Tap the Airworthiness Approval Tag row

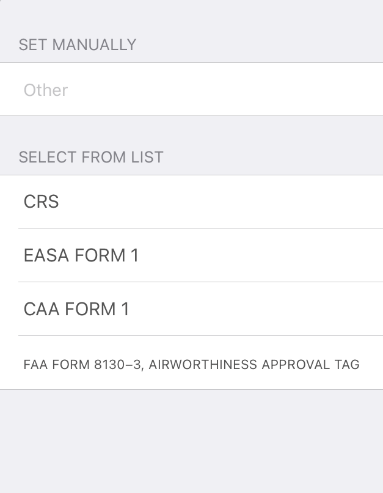pos(191,363)
